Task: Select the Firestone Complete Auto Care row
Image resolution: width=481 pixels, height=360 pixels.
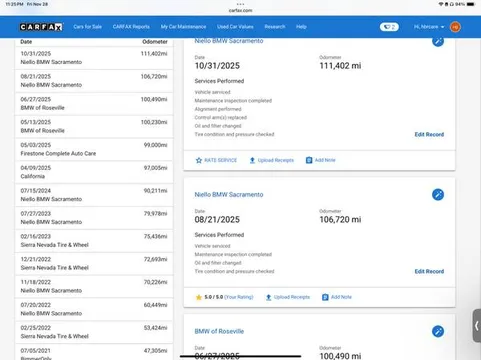Action: pos(94,149)
